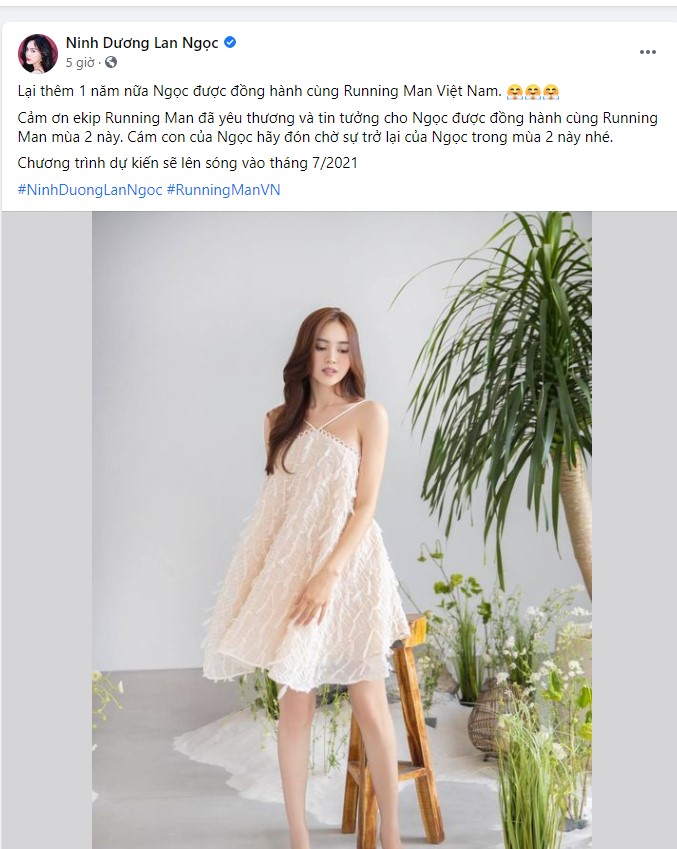The height and width of the screenshot is (849, 677).
Task: Open the #RunningManVN hashtag
Action: (223, 190)
